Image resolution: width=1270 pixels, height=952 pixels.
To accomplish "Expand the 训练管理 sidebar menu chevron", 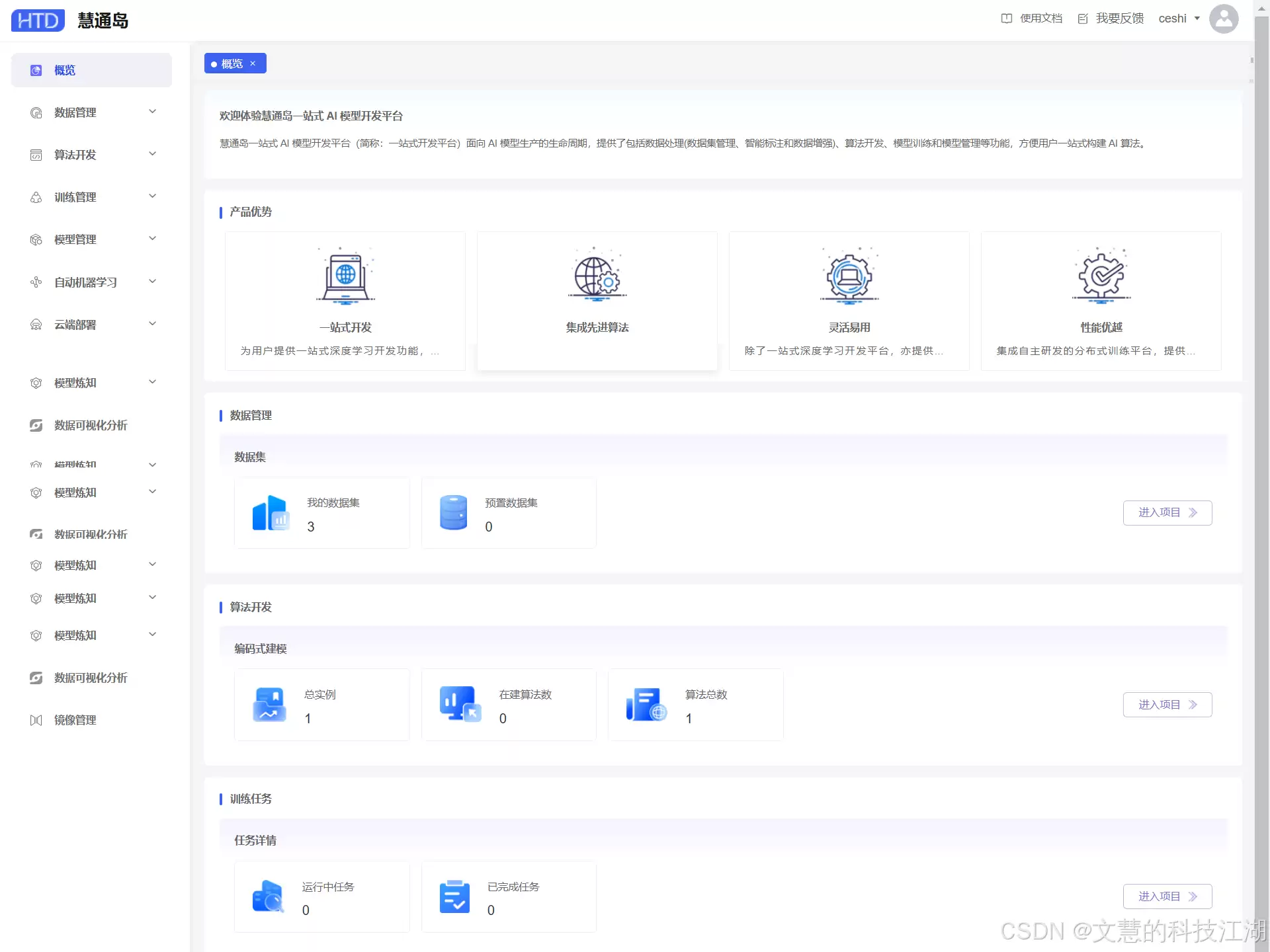I will point(153,196).
